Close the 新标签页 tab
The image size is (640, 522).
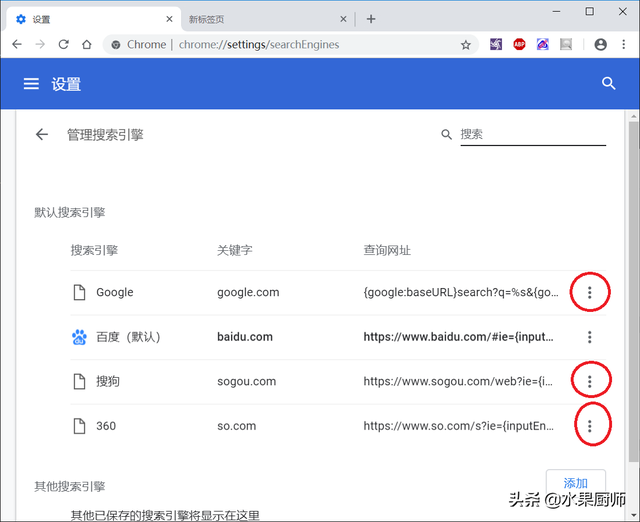point(343,19)
